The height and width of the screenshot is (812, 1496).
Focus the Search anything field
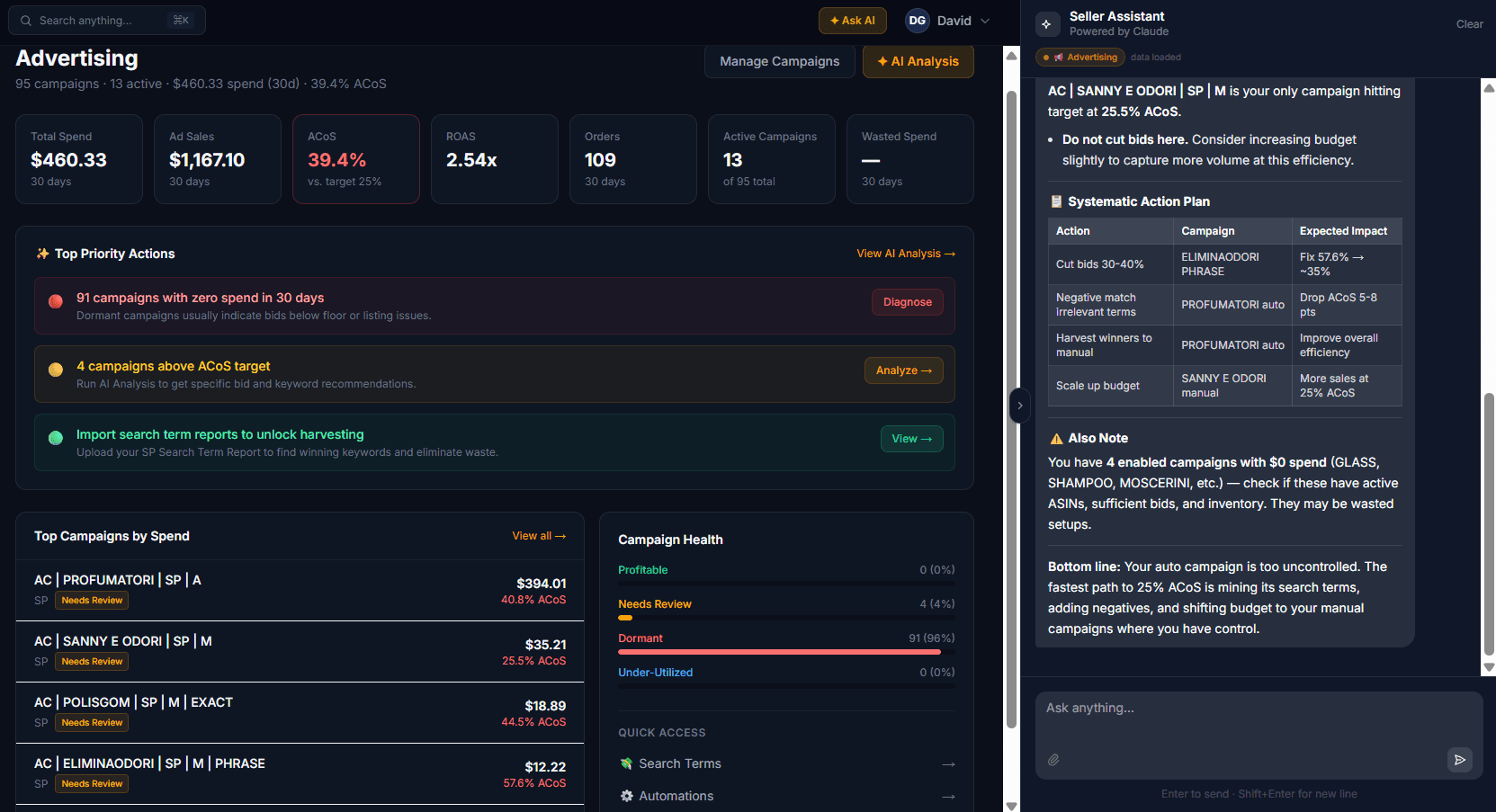click(x=107, y=21)
